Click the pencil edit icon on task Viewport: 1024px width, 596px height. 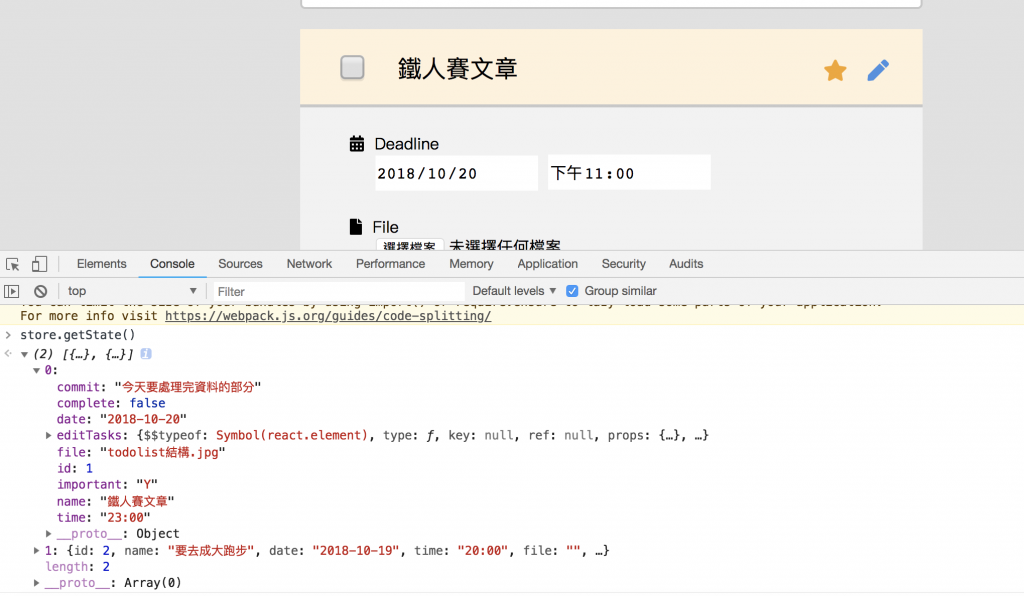coord(878,71)
